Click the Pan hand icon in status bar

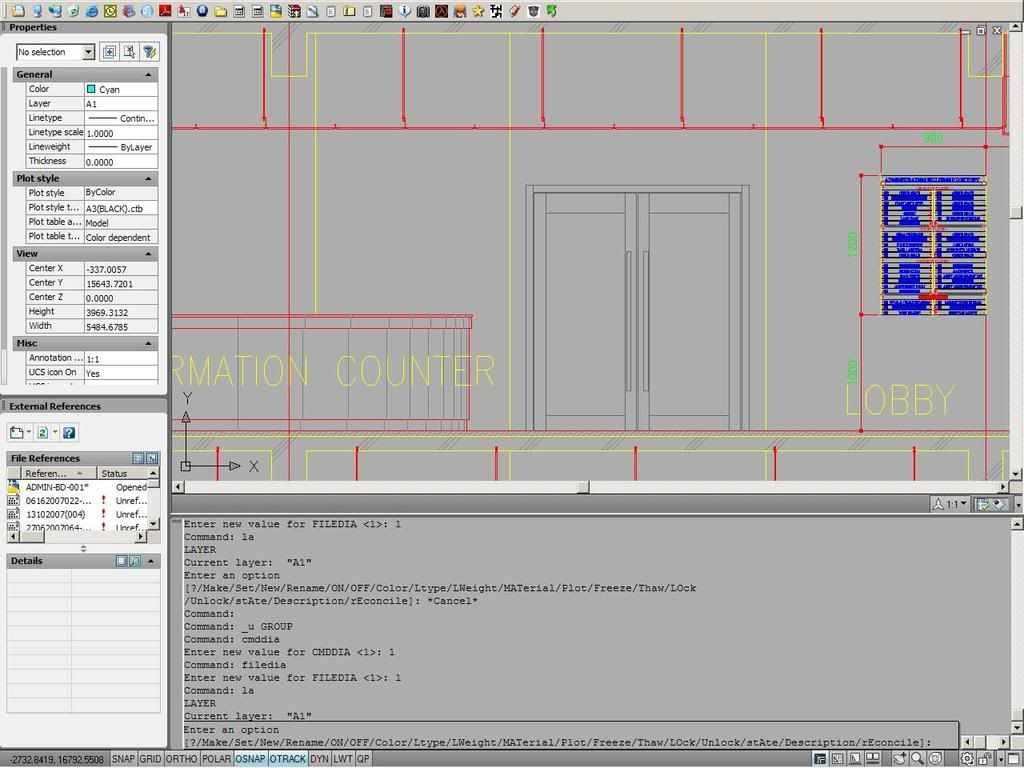900,759
